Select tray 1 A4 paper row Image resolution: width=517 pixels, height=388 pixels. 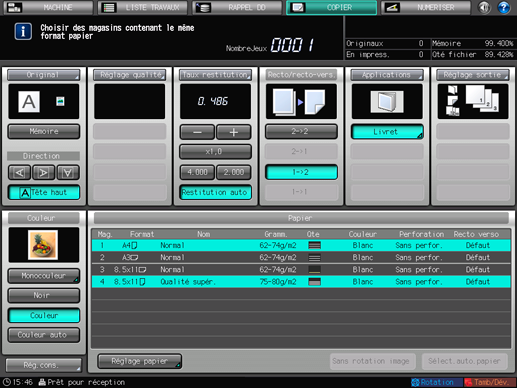tap(301, 245)
